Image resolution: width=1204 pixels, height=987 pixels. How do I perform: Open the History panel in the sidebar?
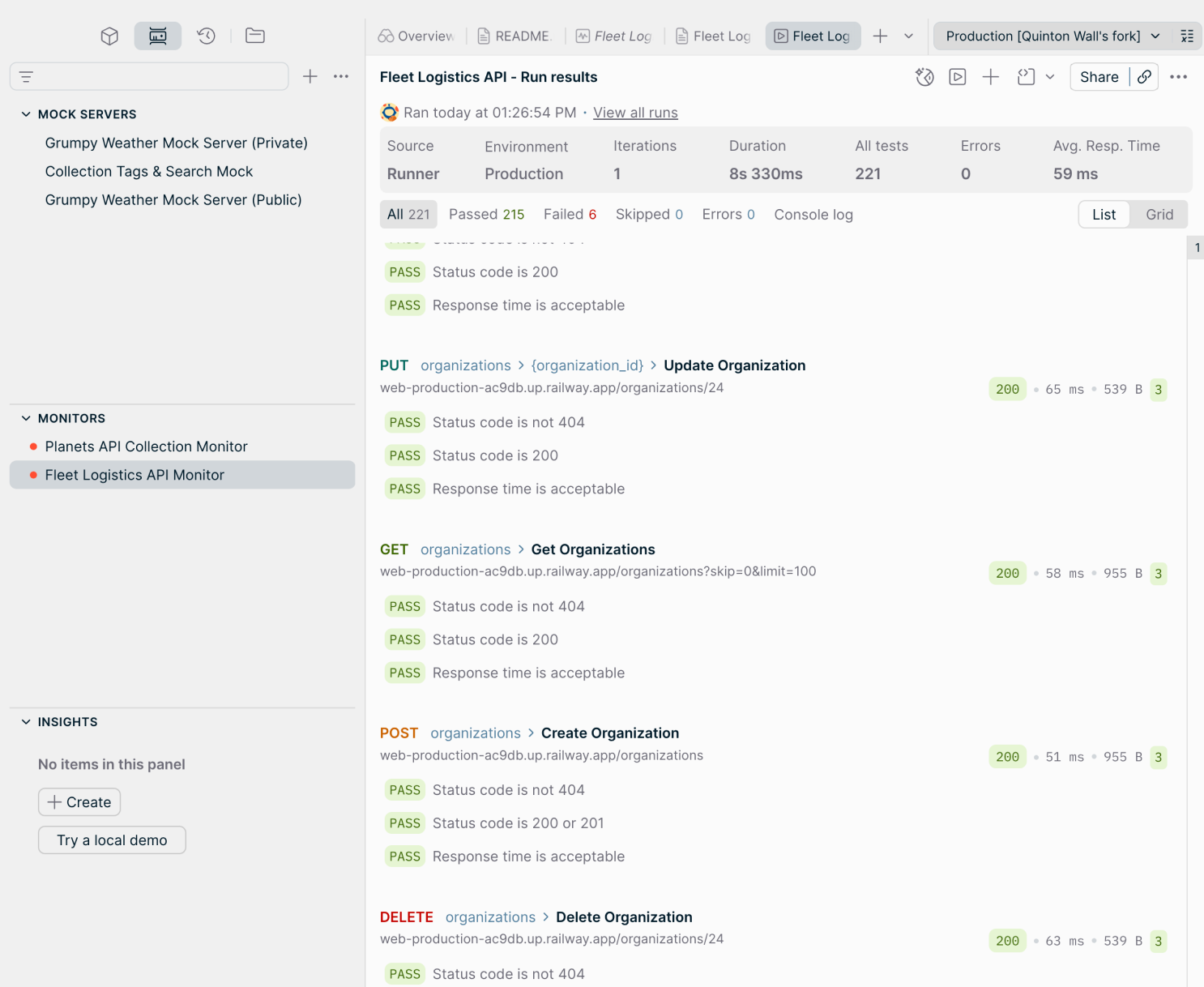point(206,36)
